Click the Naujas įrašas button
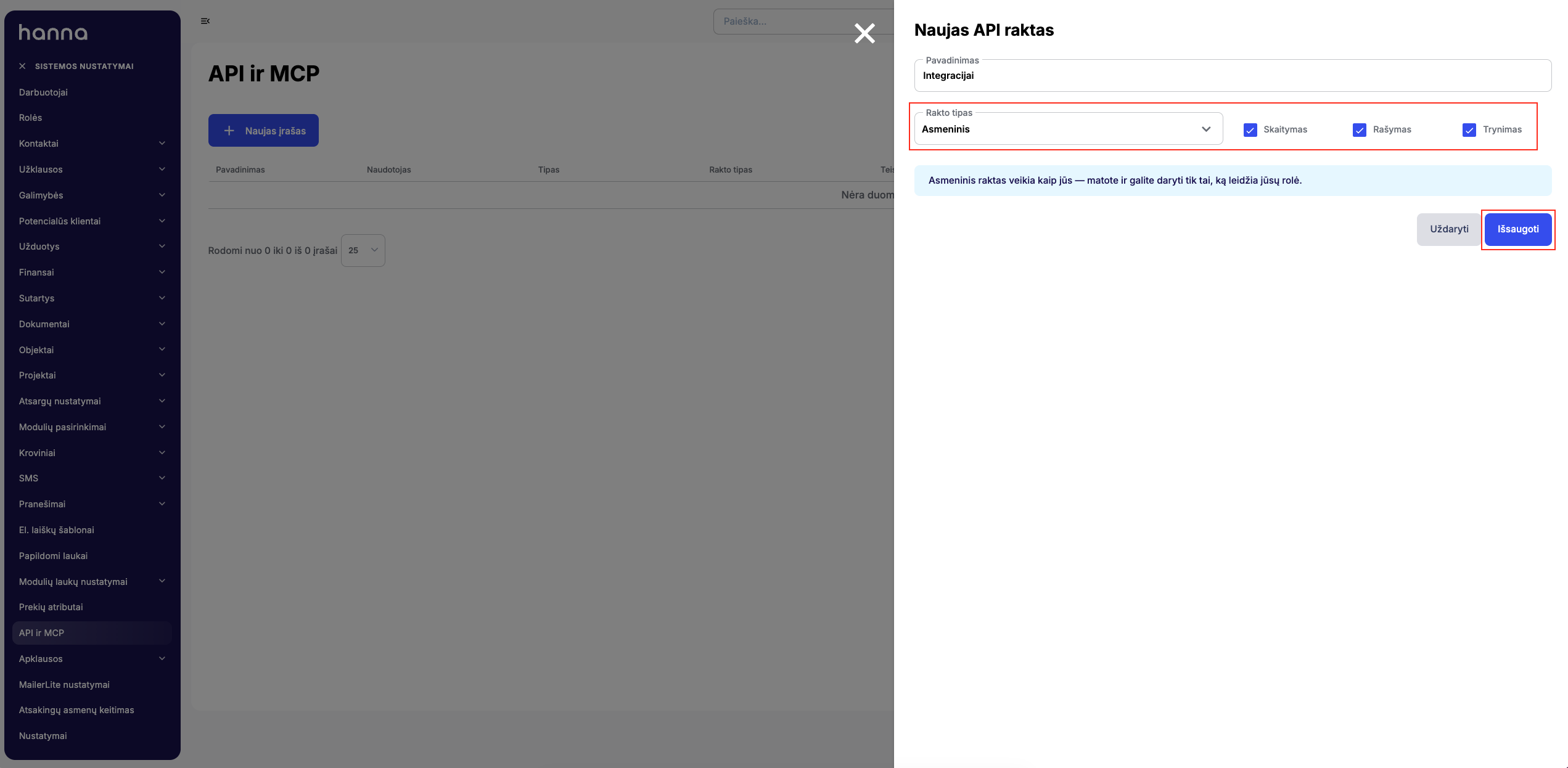This screenshot has height=768, width=1568. click(263, 131)
